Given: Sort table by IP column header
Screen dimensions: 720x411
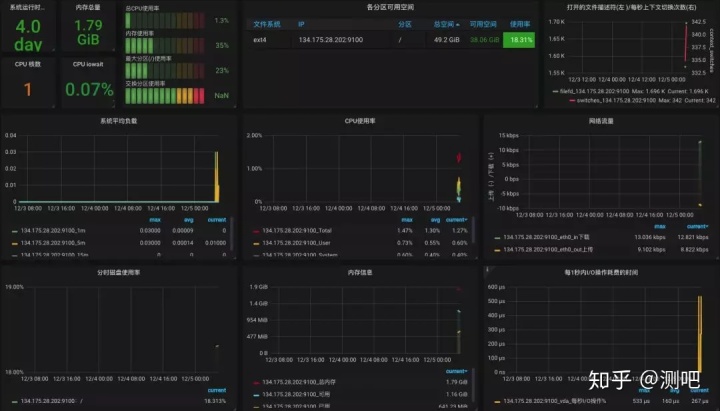Looking at the screenshot, I should [x=301, y=24].
